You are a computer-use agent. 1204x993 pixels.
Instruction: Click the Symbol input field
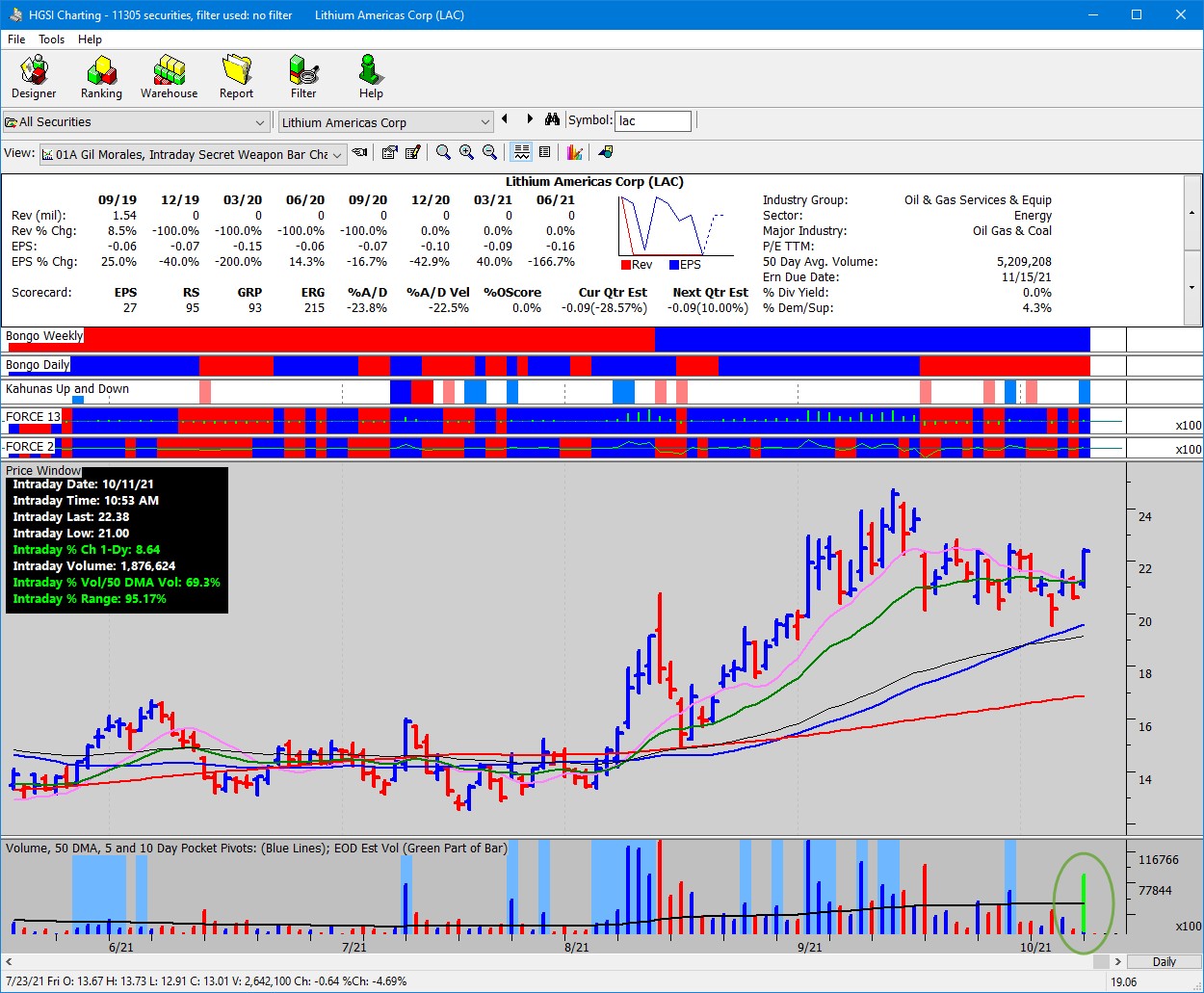coord(653,120)
